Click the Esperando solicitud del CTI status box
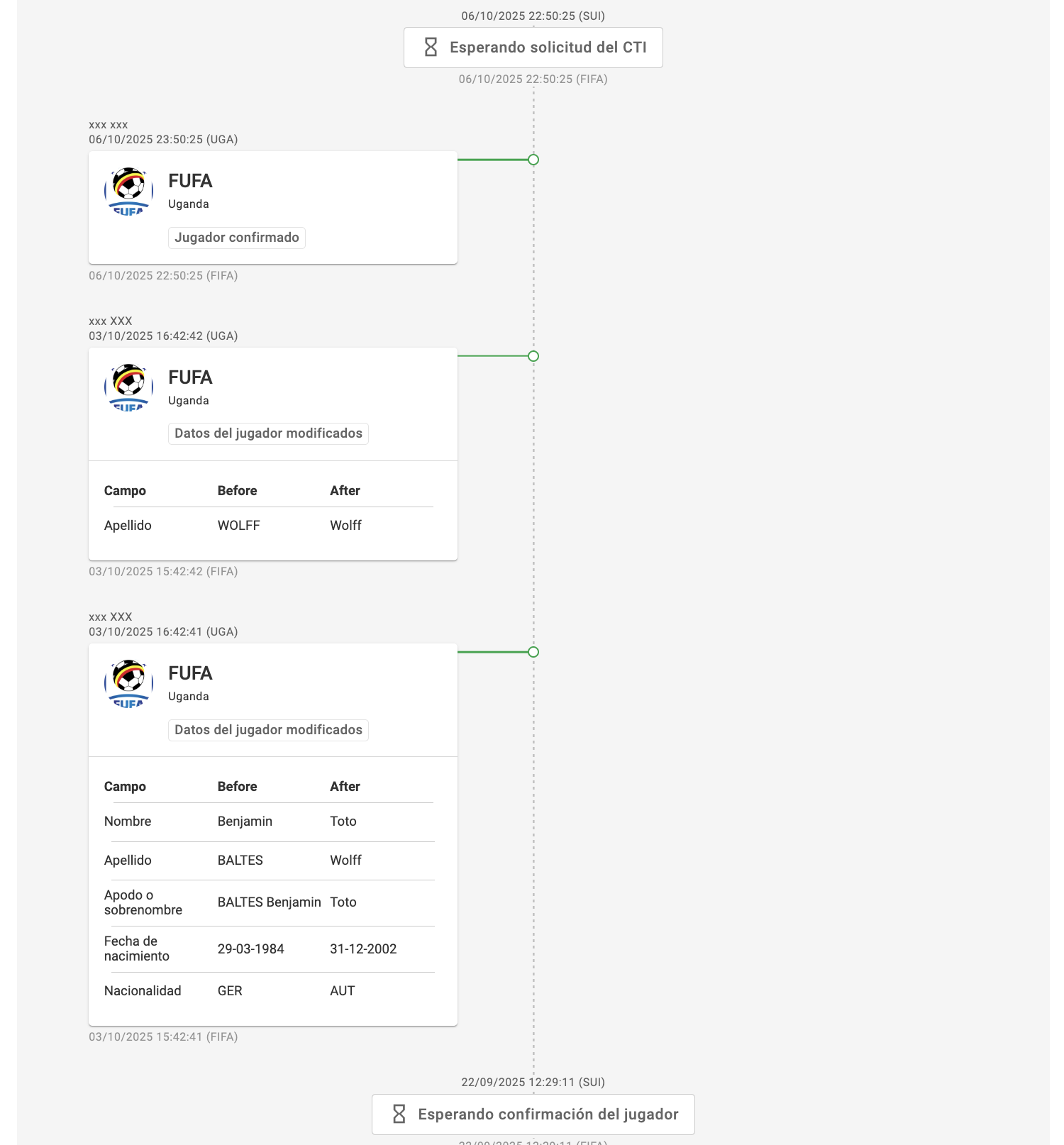Viewport: 1064px width, 1145px height. 533,48
